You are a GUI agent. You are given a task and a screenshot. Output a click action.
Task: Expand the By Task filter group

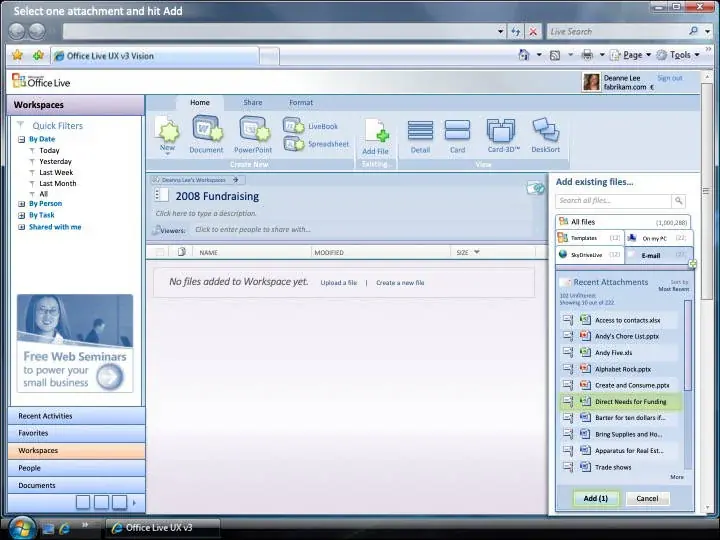tap(21, 215)
